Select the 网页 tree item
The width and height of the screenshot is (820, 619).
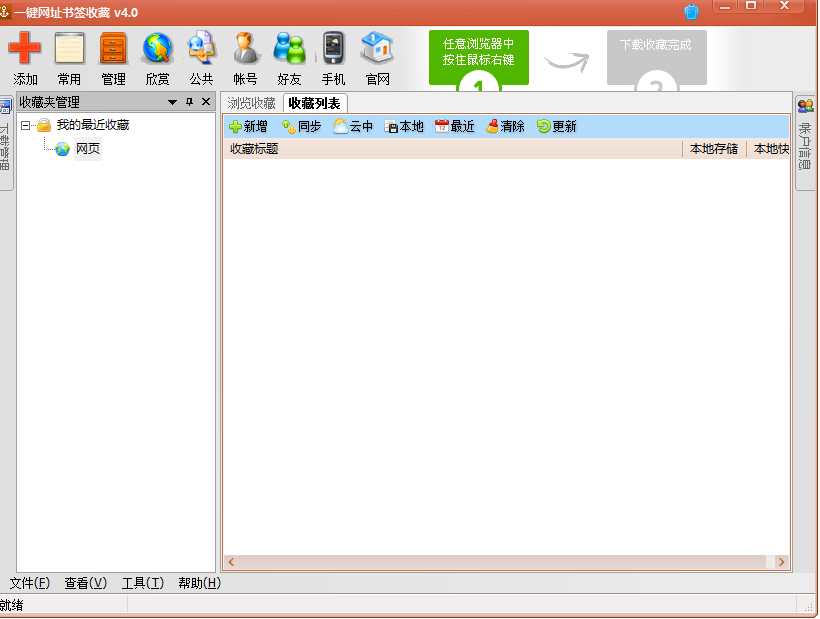(87, 149)
